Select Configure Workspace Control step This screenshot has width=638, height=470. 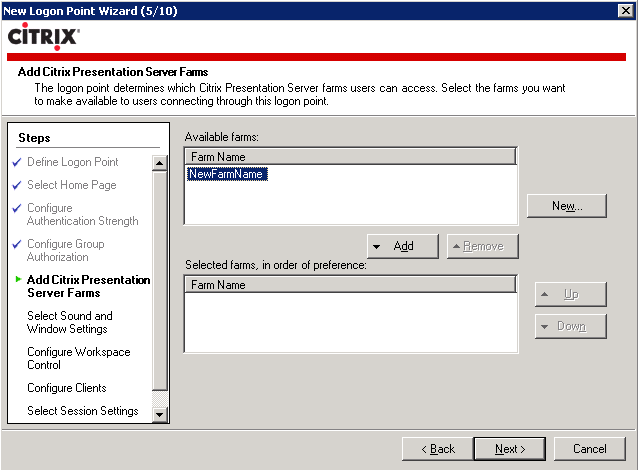click(x=79, y=358)
